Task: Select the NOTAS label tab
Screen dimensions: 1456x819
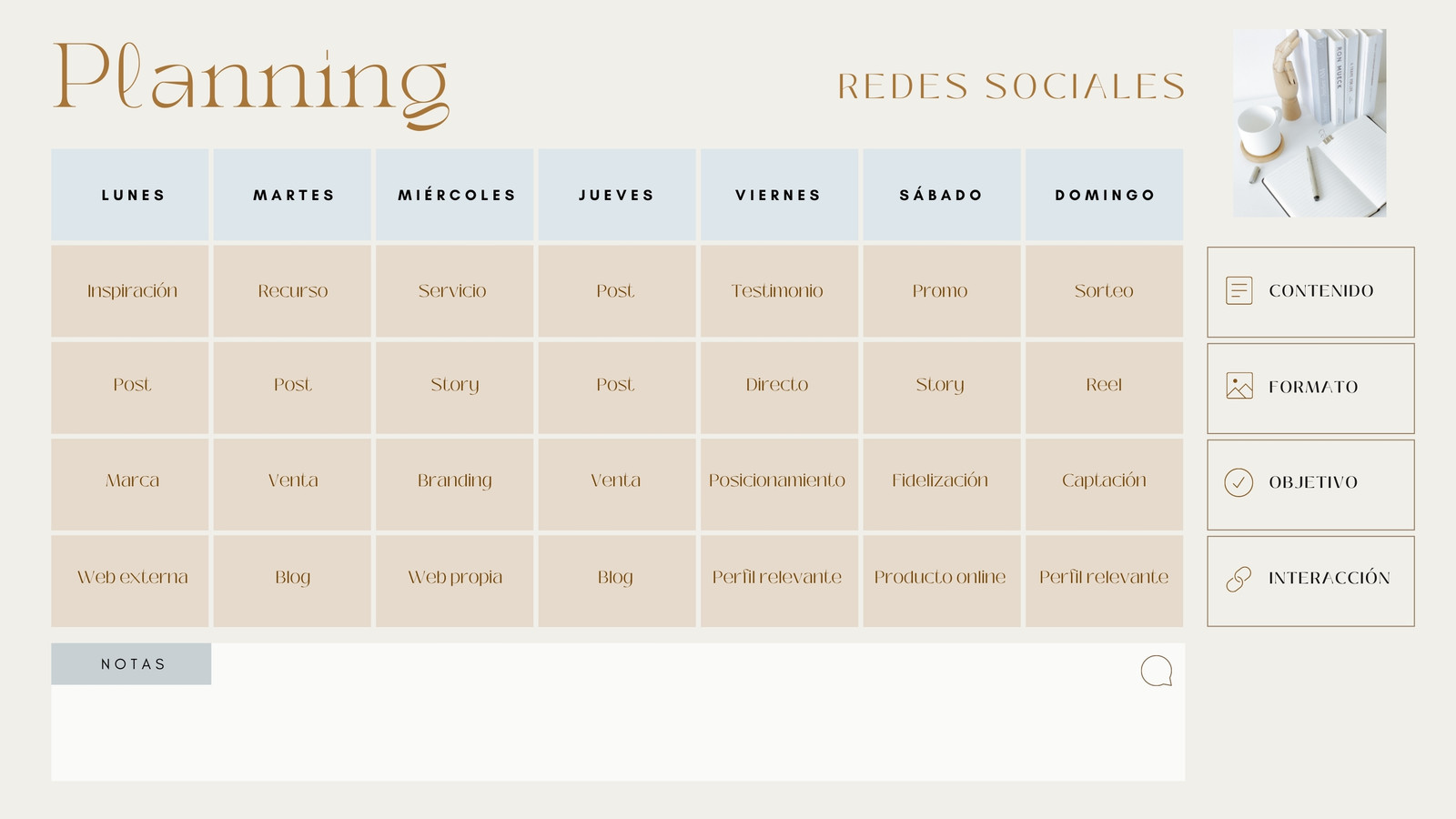Action: coord(131,664)
